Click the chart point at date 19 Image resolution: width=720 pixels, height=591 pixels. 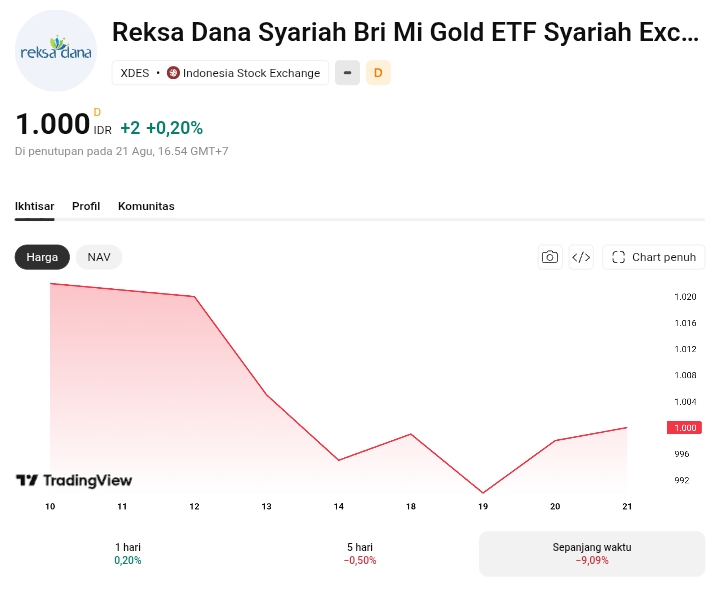click(483, 493)
